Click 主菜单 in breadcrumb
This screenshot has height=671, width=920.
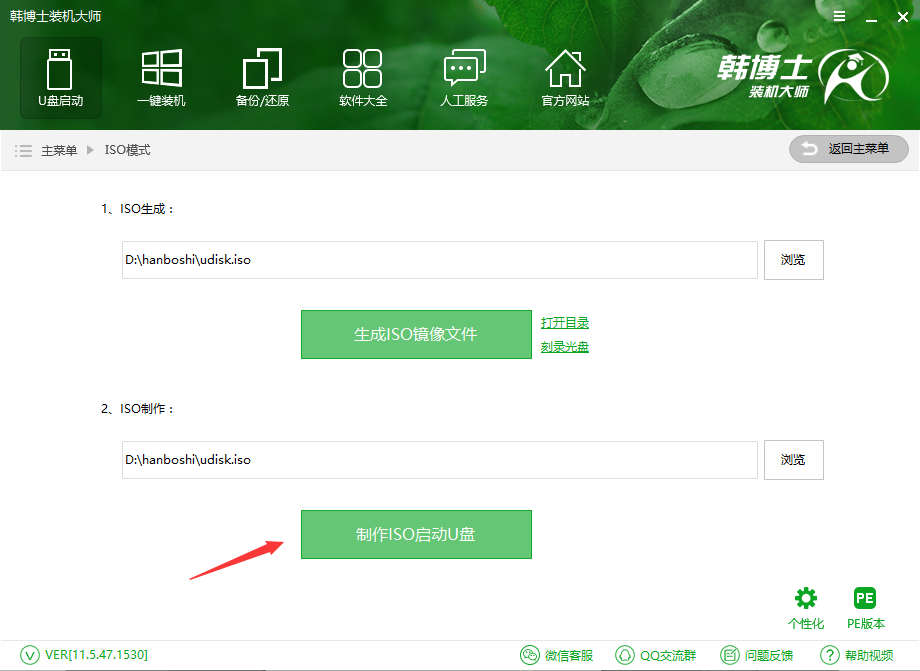(58, 150)
